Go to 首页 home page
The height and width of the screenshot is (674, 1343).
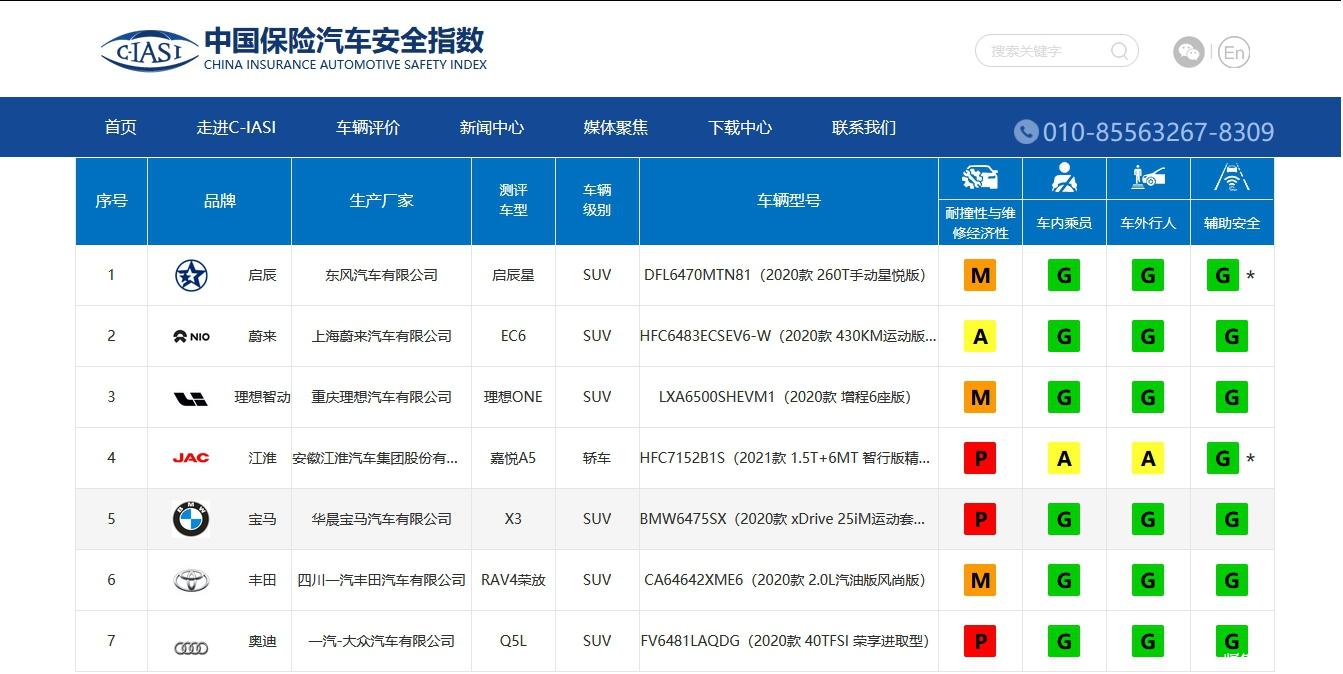tap(120, 127)
